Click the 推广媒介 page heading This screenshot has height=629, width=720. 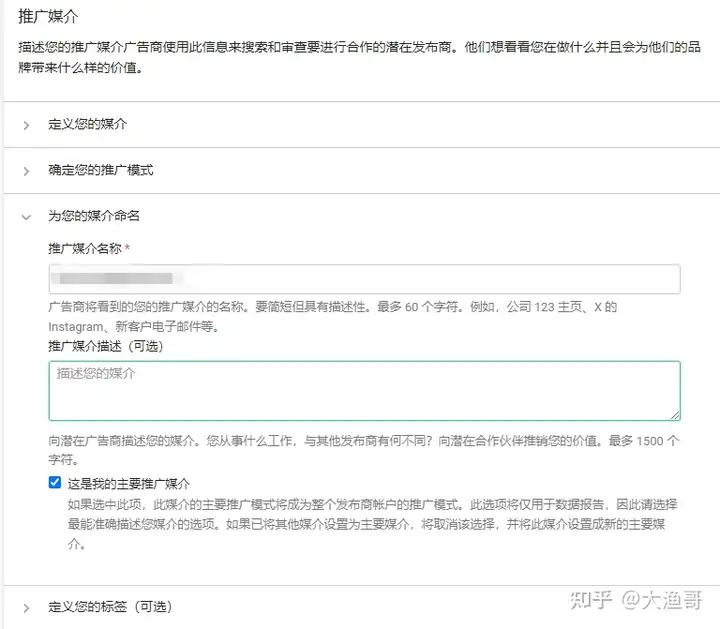[48, 17]
